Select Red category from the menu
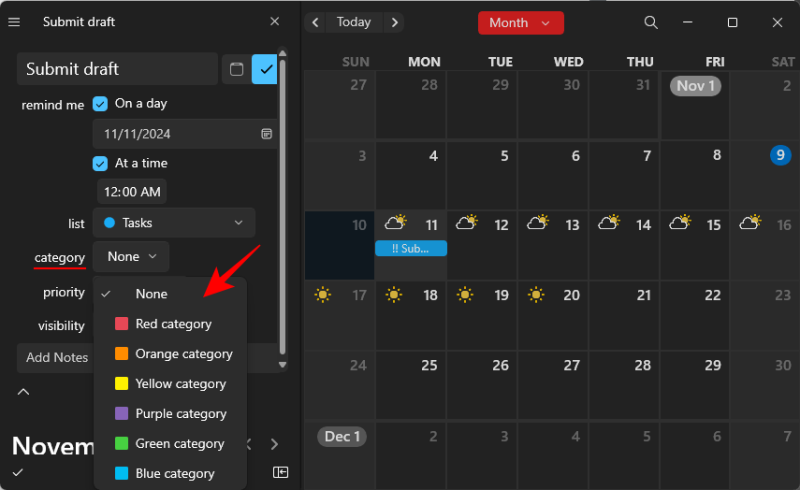800x490 pixels. coord(172,324)
